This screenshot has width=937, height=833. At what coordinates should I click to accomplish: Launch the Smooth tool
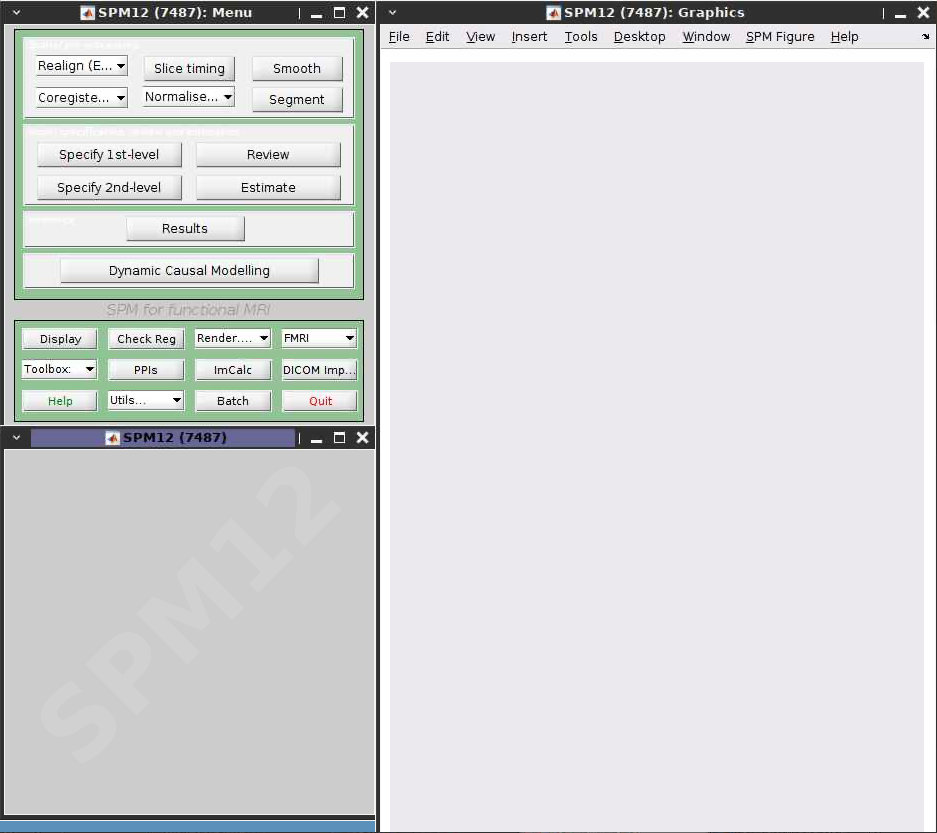coord(297,69)
